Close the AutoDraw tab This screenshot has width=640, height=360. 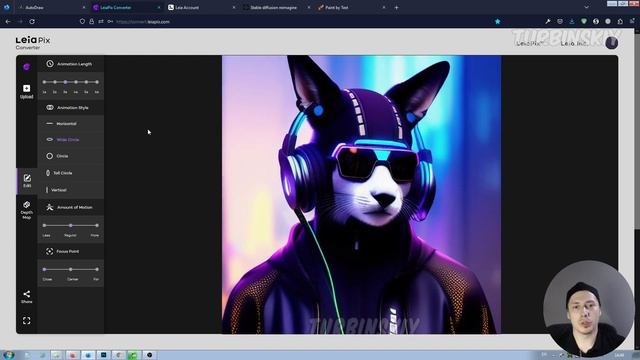[84, 7]
